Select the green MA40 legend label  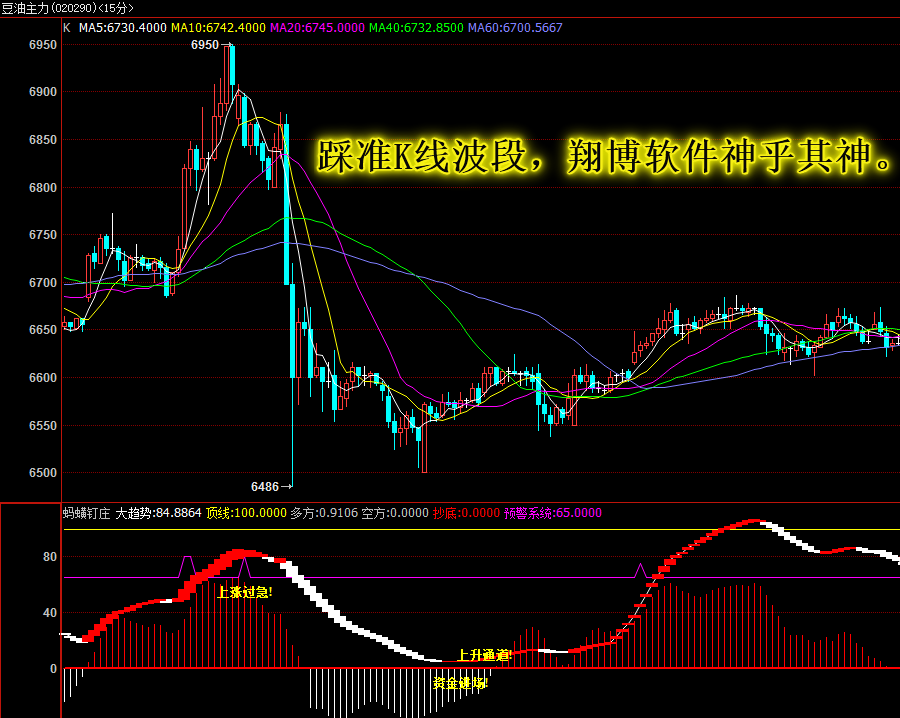416,28
